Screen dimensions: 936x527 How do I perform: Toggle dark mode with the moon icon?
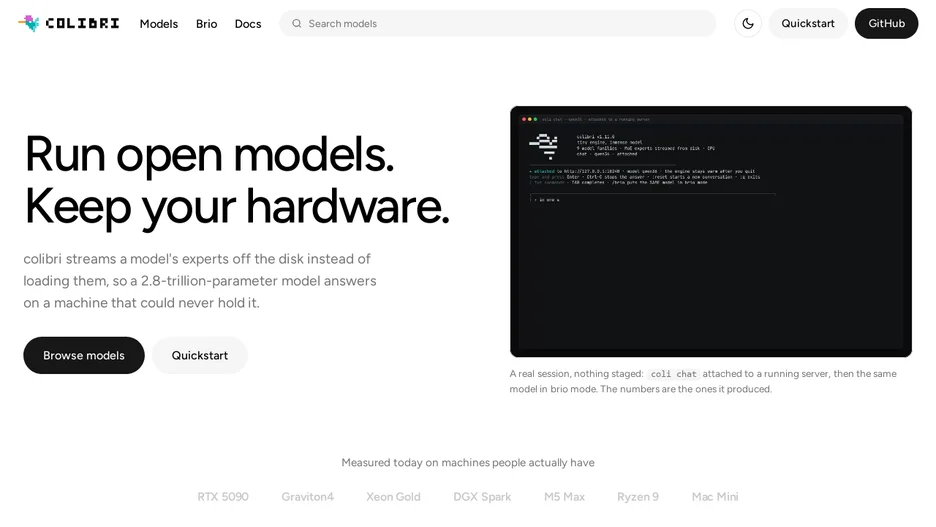747,23
